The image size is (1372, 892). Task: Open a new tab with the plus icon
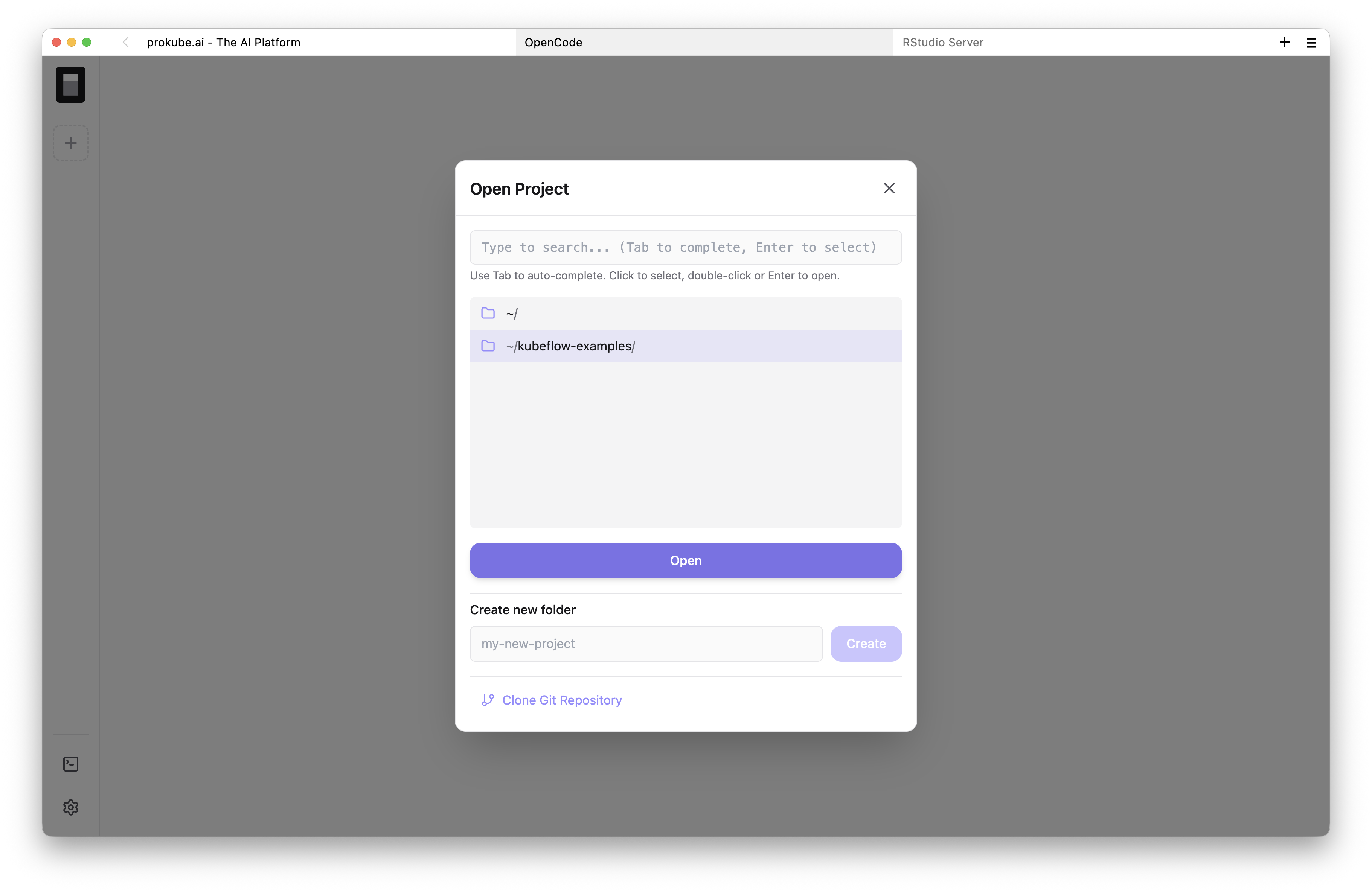(1284, 42)
